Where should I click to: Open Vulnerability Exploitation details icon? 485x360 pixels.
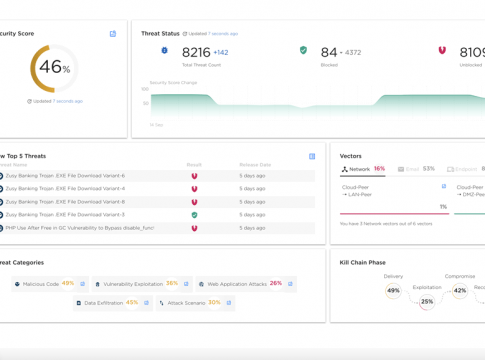[x=186, y=284]
